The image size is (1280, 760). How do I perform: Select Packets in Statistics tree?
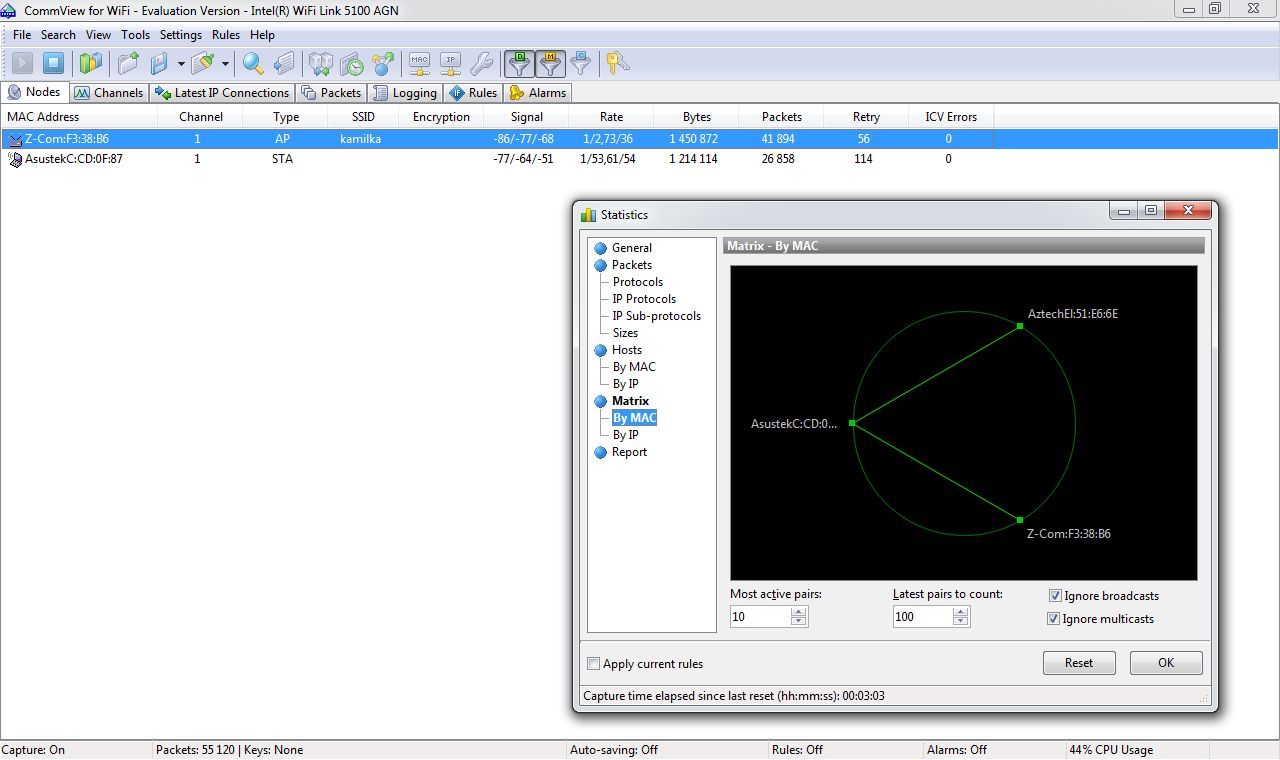tap(631, 265)
